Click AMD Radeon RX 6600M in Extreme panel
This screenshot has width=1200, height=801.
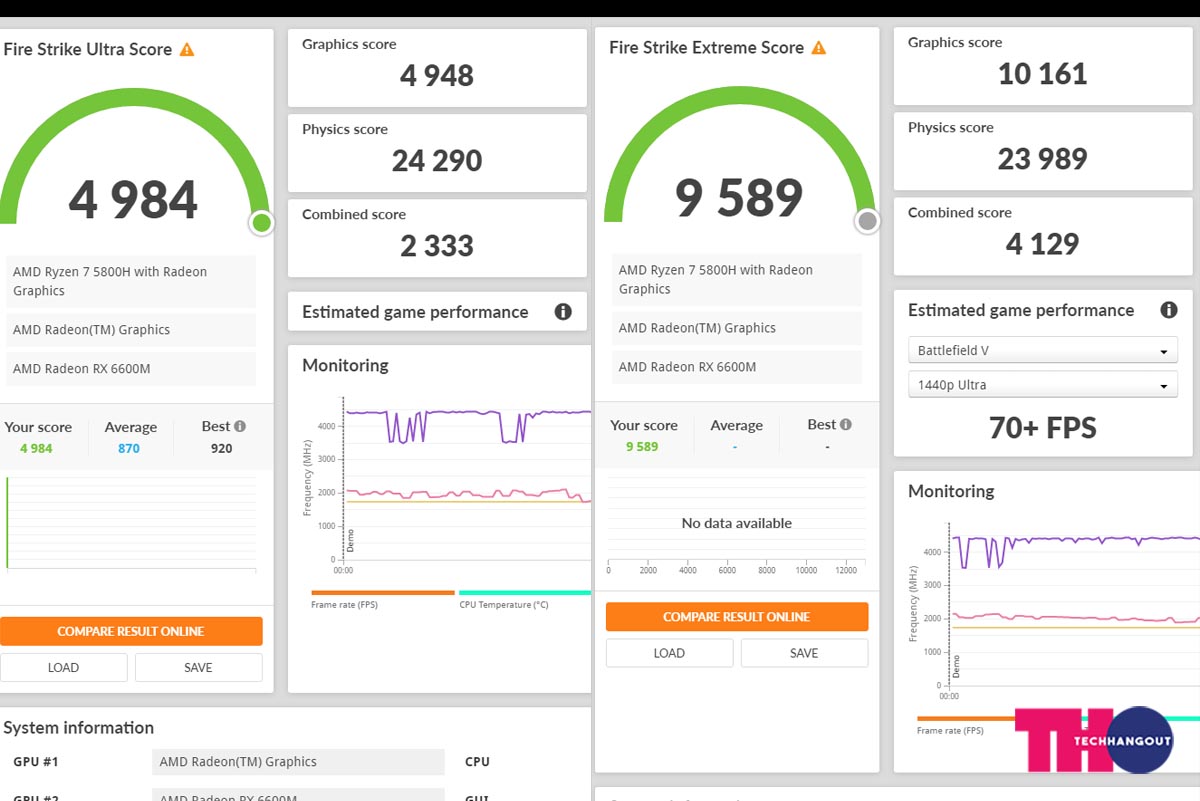coord(737,367)
